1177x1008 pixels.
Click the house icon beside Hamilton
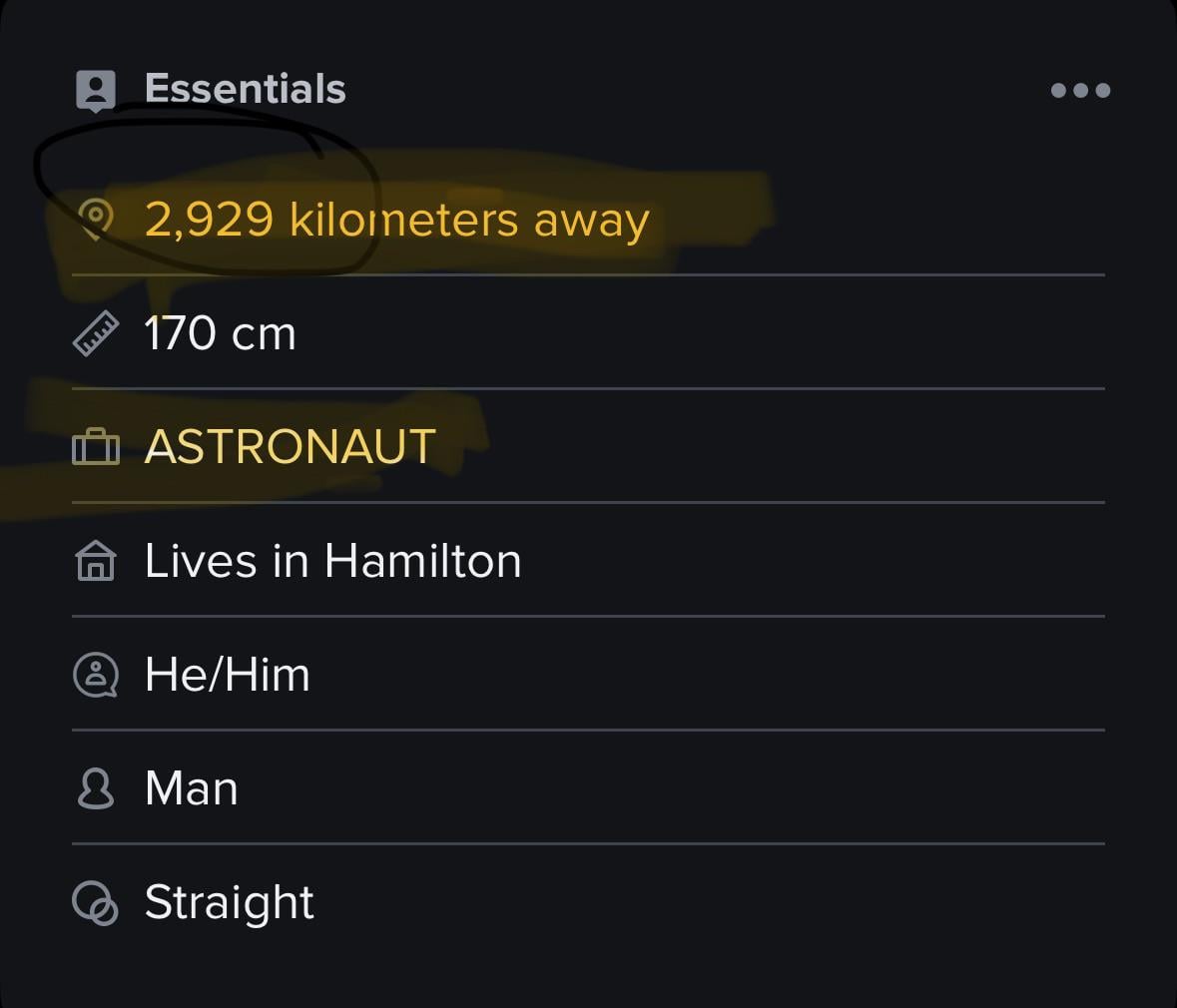pos(96,561)
